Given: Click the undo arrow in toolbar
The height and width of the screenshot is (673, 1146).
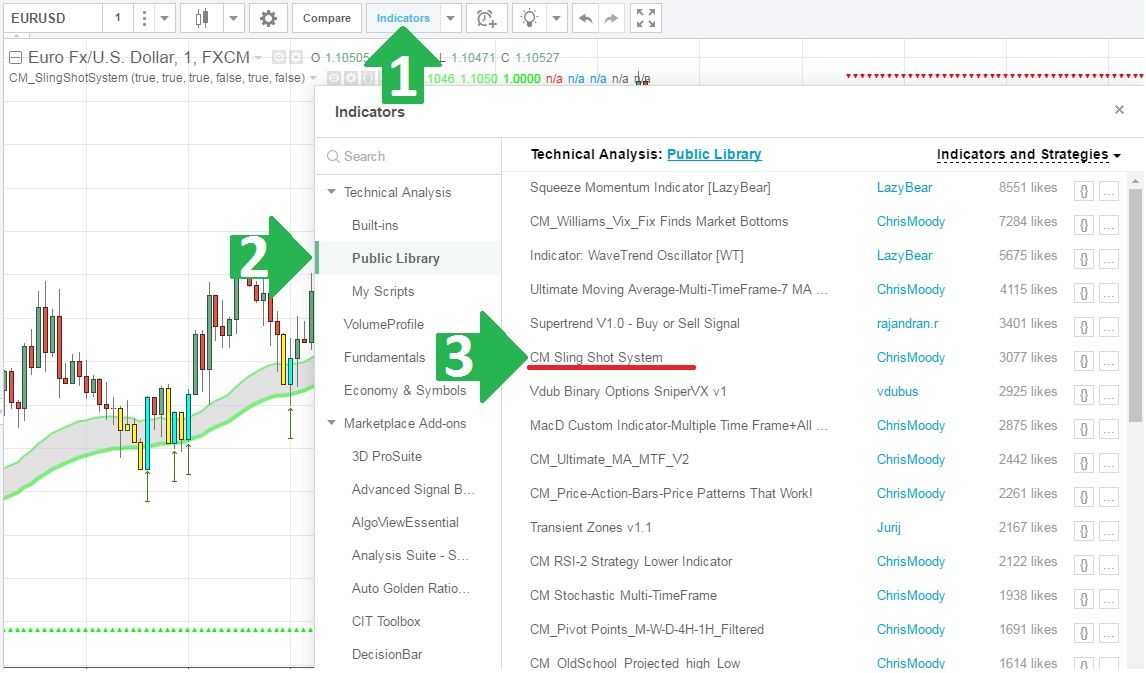Looking at the screenshot, I should (586, 18).
